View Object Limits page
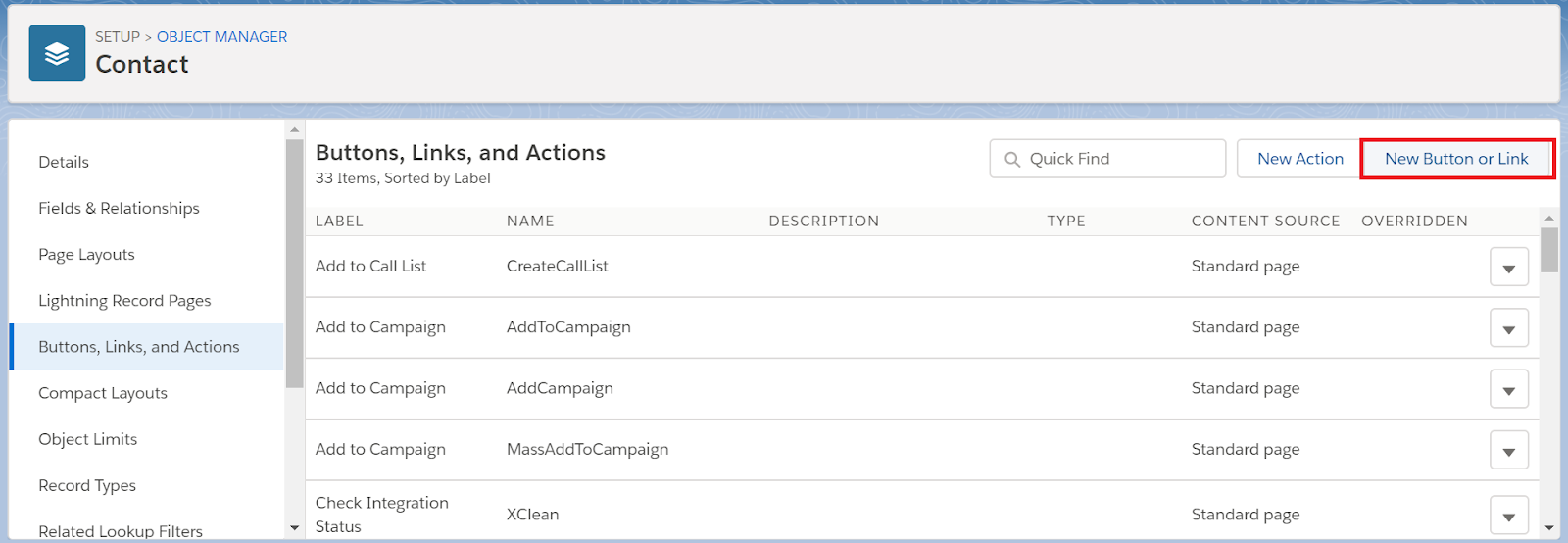 tap(87, 439)
